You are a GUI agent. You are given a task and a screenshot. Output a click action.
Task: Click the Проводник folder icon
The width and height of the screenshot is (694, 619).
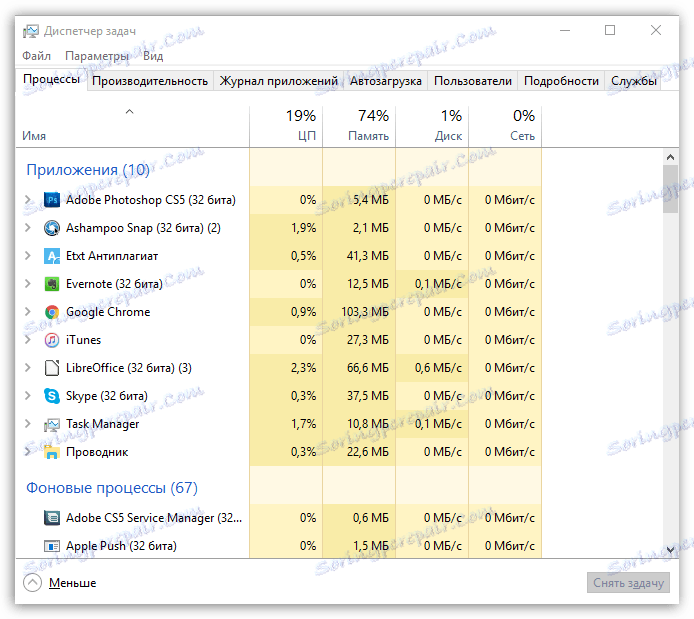coord(52,452)
